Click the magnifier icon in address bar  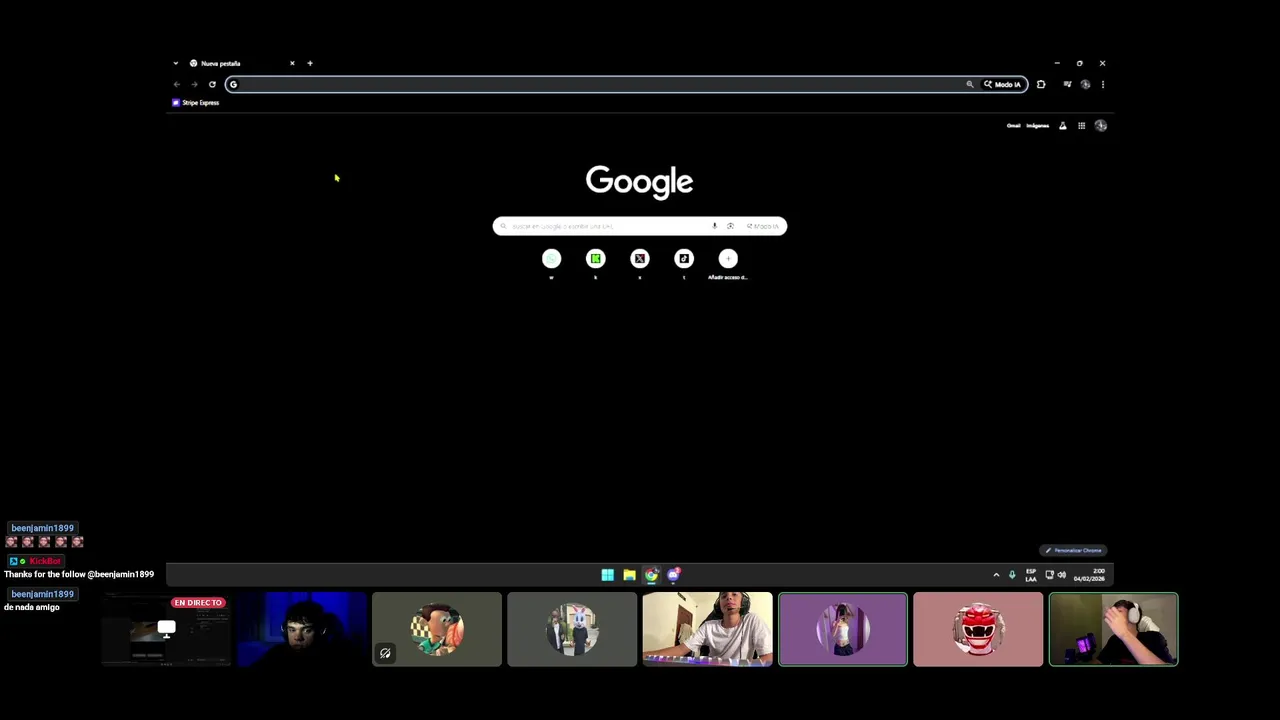(x=970, y=84)
